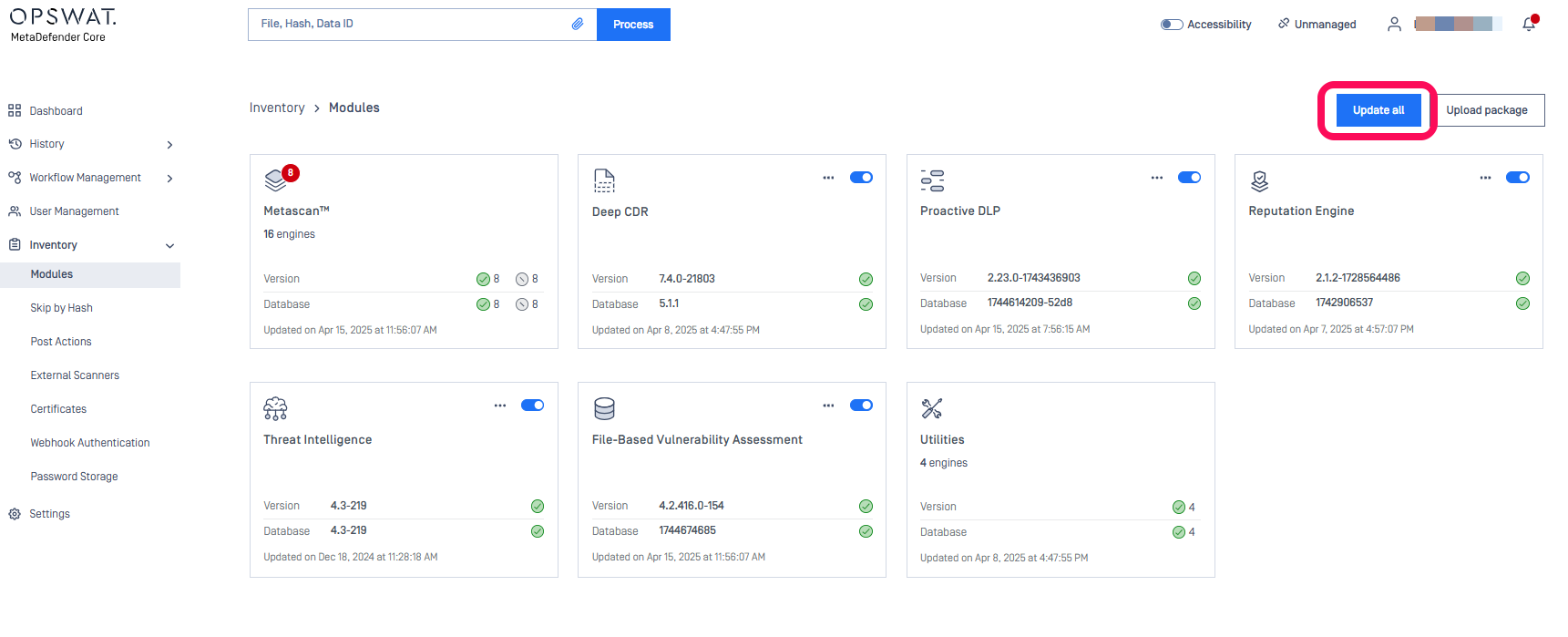
Task: Disable the Reputation Engine module toggle
Action: pos(1518,178)
